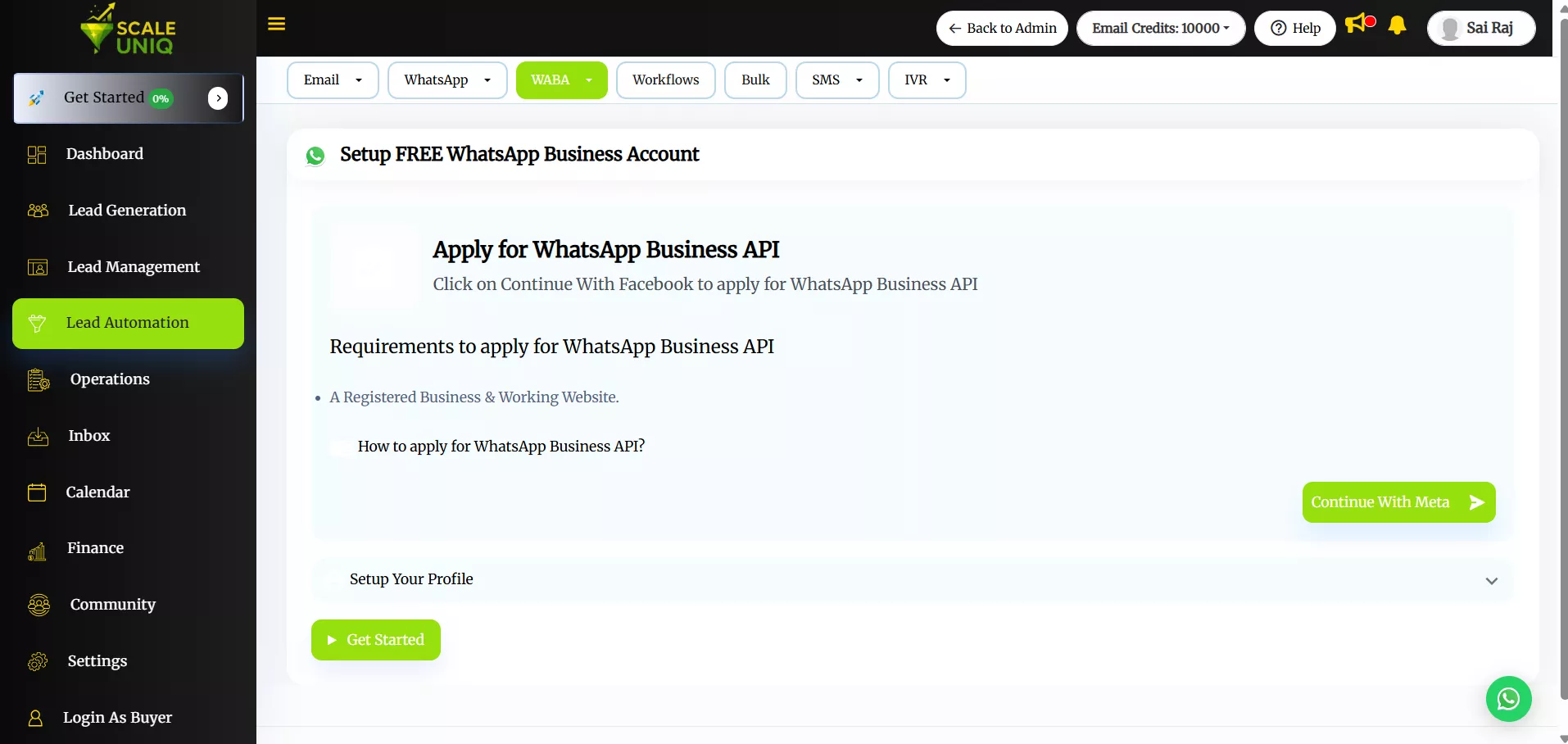Open the SMS dropdown tab
This screenshot has height=744, width=1568.
click(x=837, y=80)
